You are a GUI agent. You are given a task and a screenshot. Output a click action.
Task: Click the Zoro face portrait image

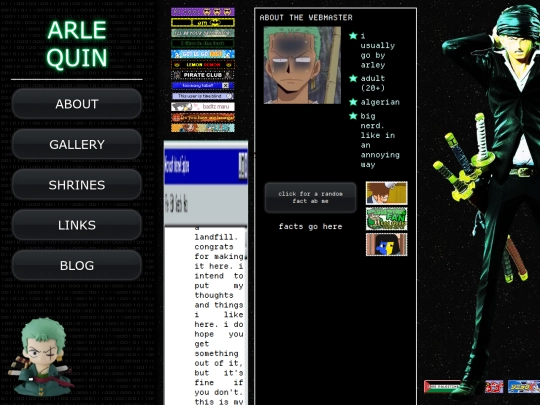[x=302, y=65]
